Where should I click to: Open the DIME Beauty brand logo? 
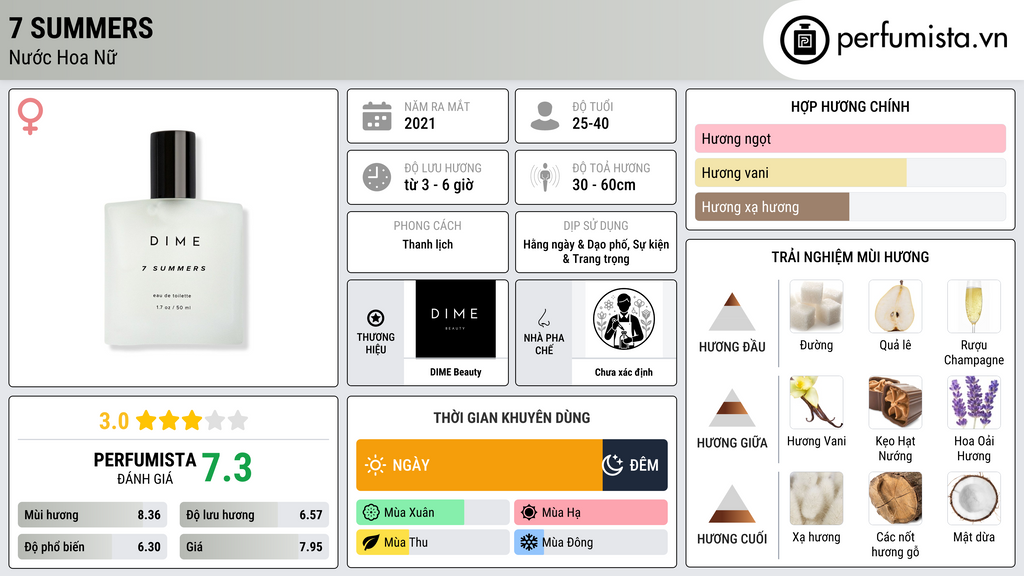click(456, 319)
